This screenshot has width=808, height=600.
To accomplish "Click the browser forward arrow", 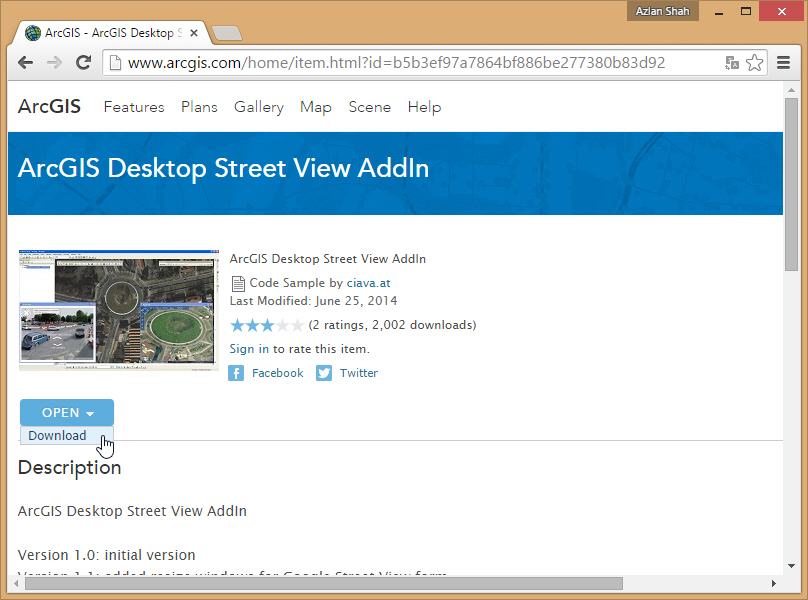I will point(54,63).
